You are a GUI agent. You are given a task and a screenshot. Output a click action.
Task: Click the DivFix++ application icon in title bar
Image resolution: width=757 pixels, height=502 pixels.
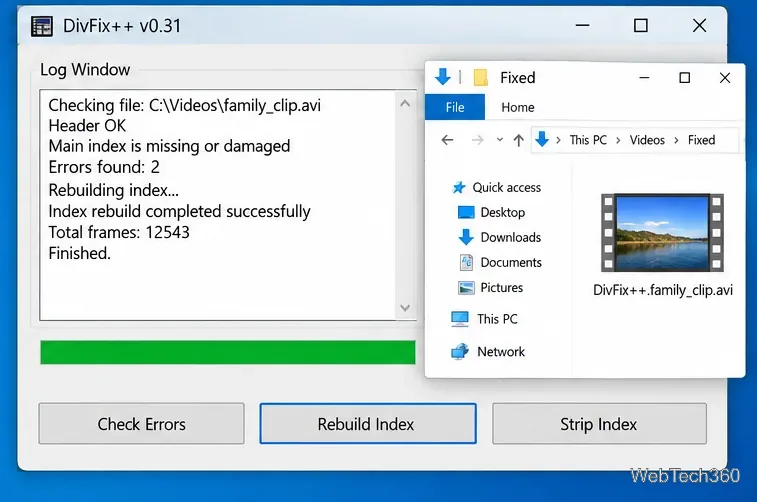42,26
